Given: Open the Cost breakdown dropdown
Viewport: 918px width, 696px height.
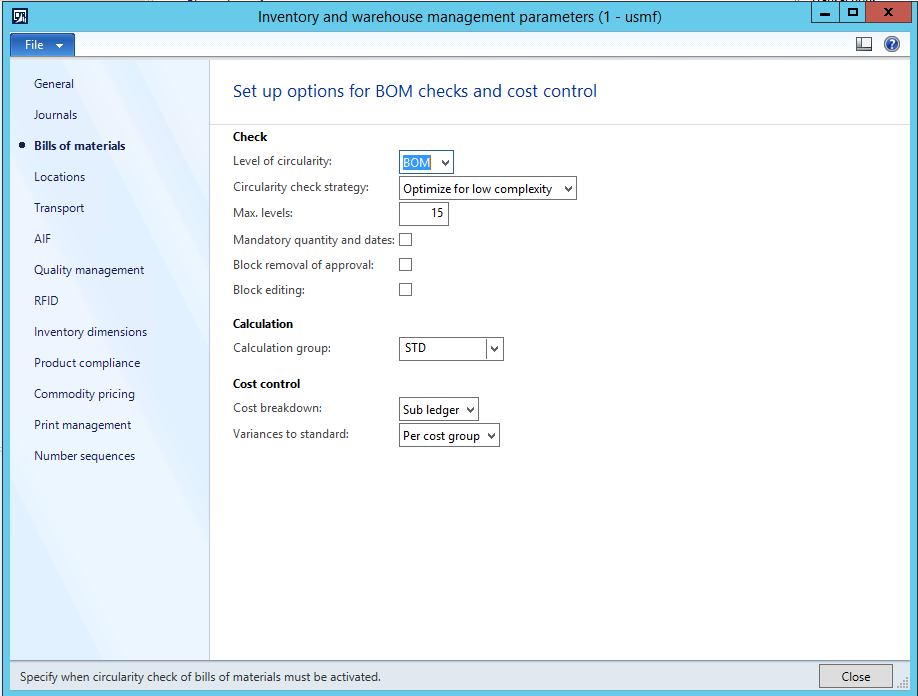Looking at the screenshot, I should [x=469, y=408].
